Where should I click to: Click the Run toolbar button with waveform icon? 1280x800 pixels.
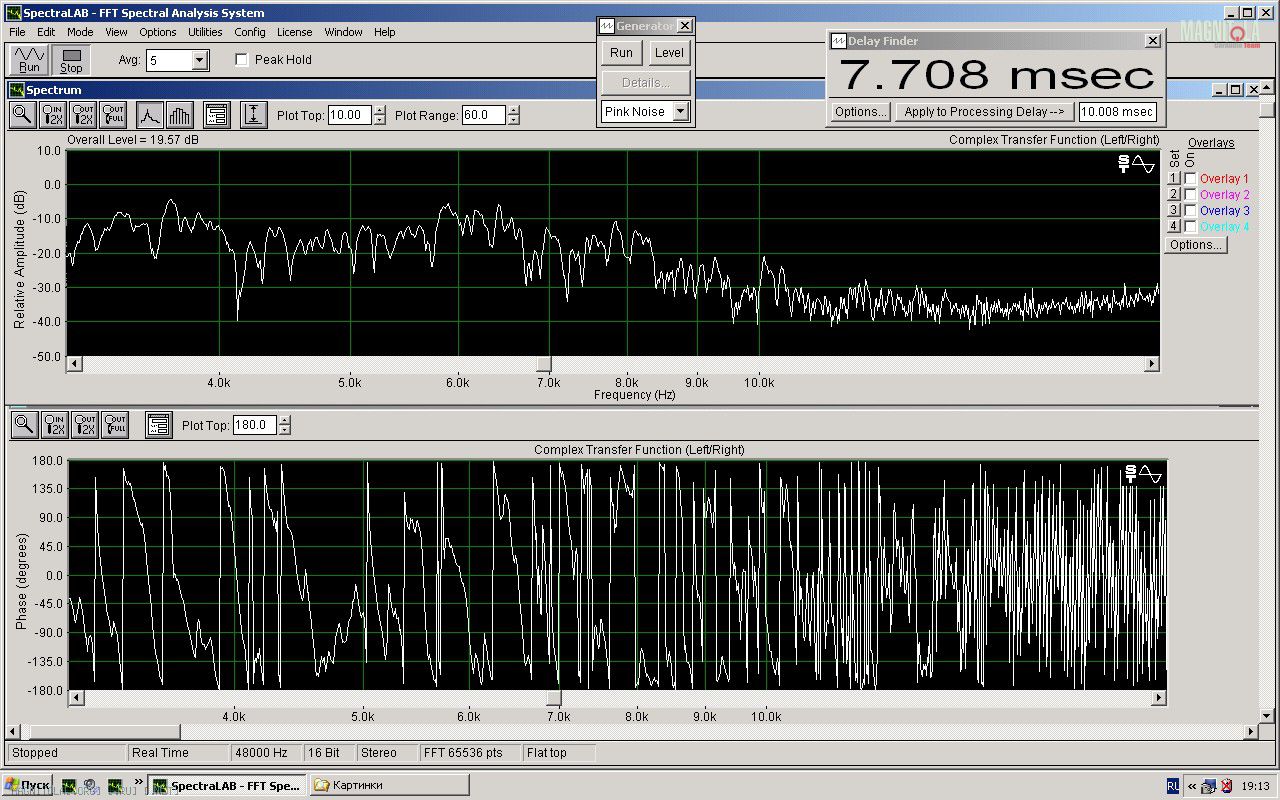point(29,60)
